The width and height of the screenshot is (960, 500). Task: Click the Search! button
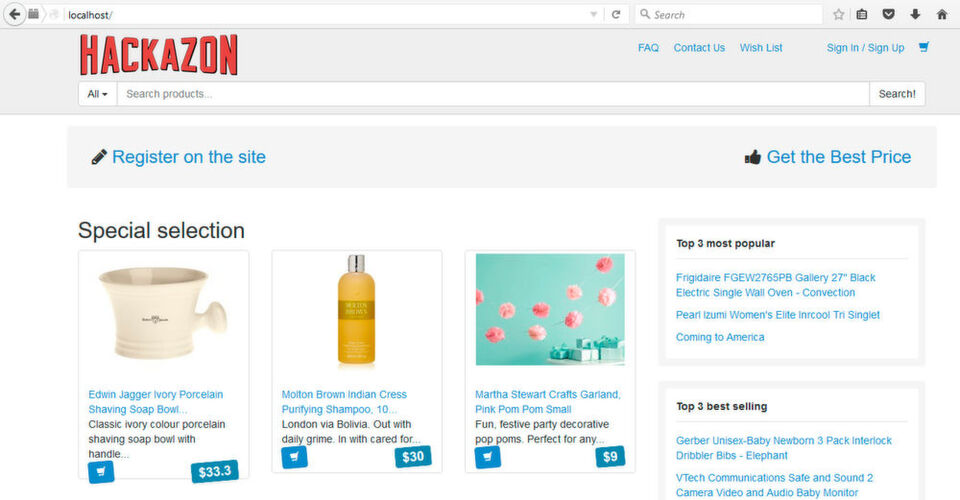897,94
